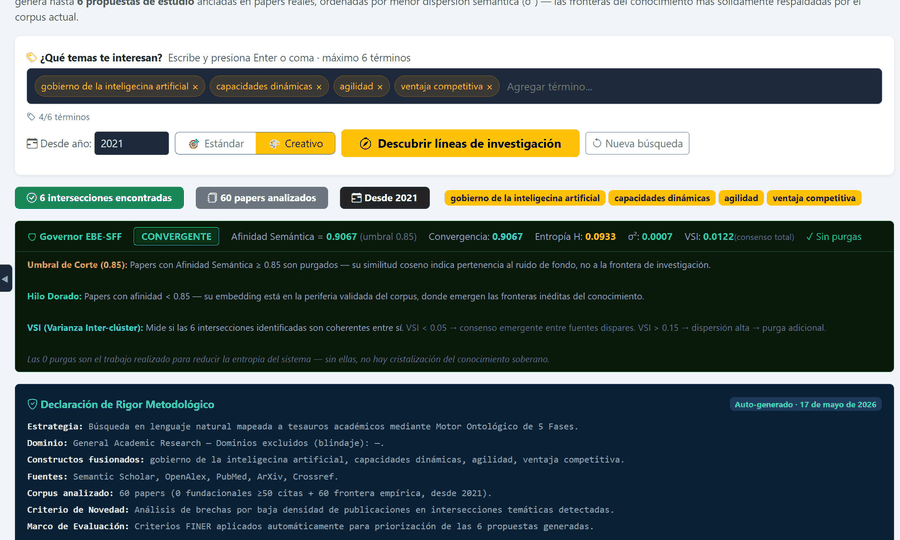
Task: Click the Entropía H value 0.0933
Action: pyautogui.click(x=600, y=236)
